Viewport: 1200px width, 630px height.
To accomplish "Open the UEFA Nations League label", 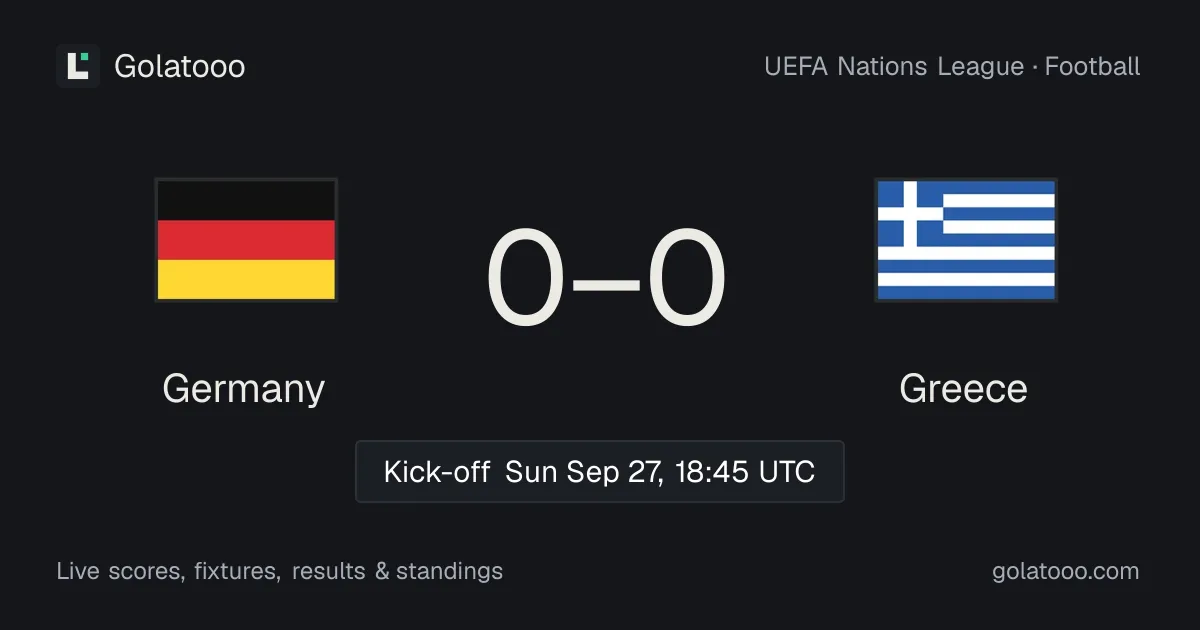I will tap(894, 67).
